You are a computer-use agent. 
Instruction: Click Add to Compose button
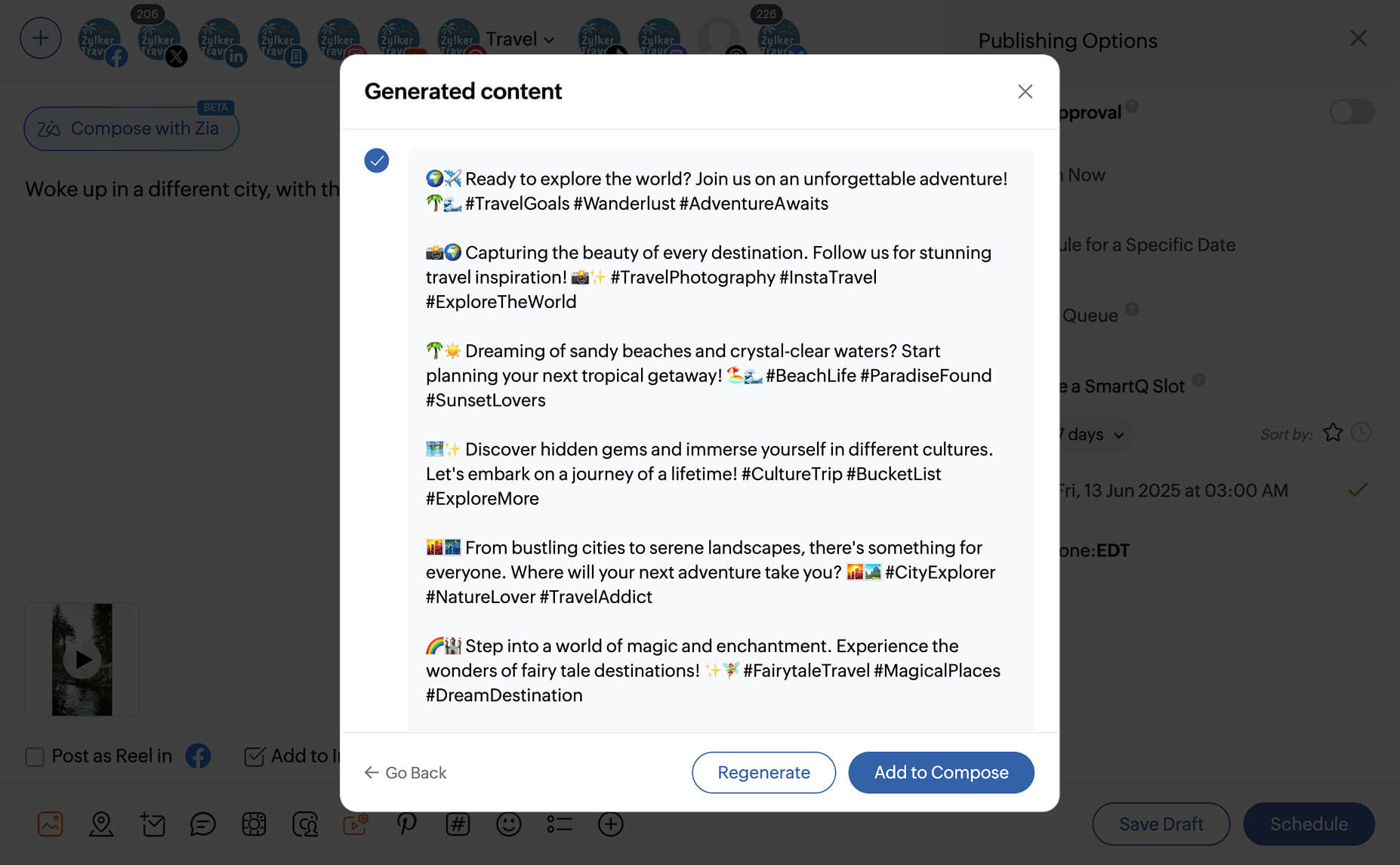(x=941, y=772)
